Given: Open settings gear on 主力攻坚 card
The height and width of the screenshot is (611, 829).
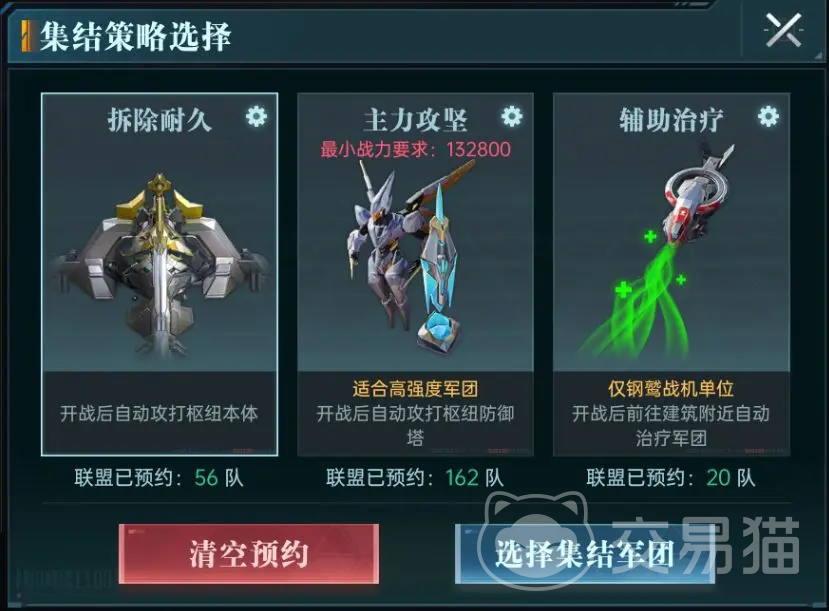Looking at the screenshot, I should pos(512,116).
